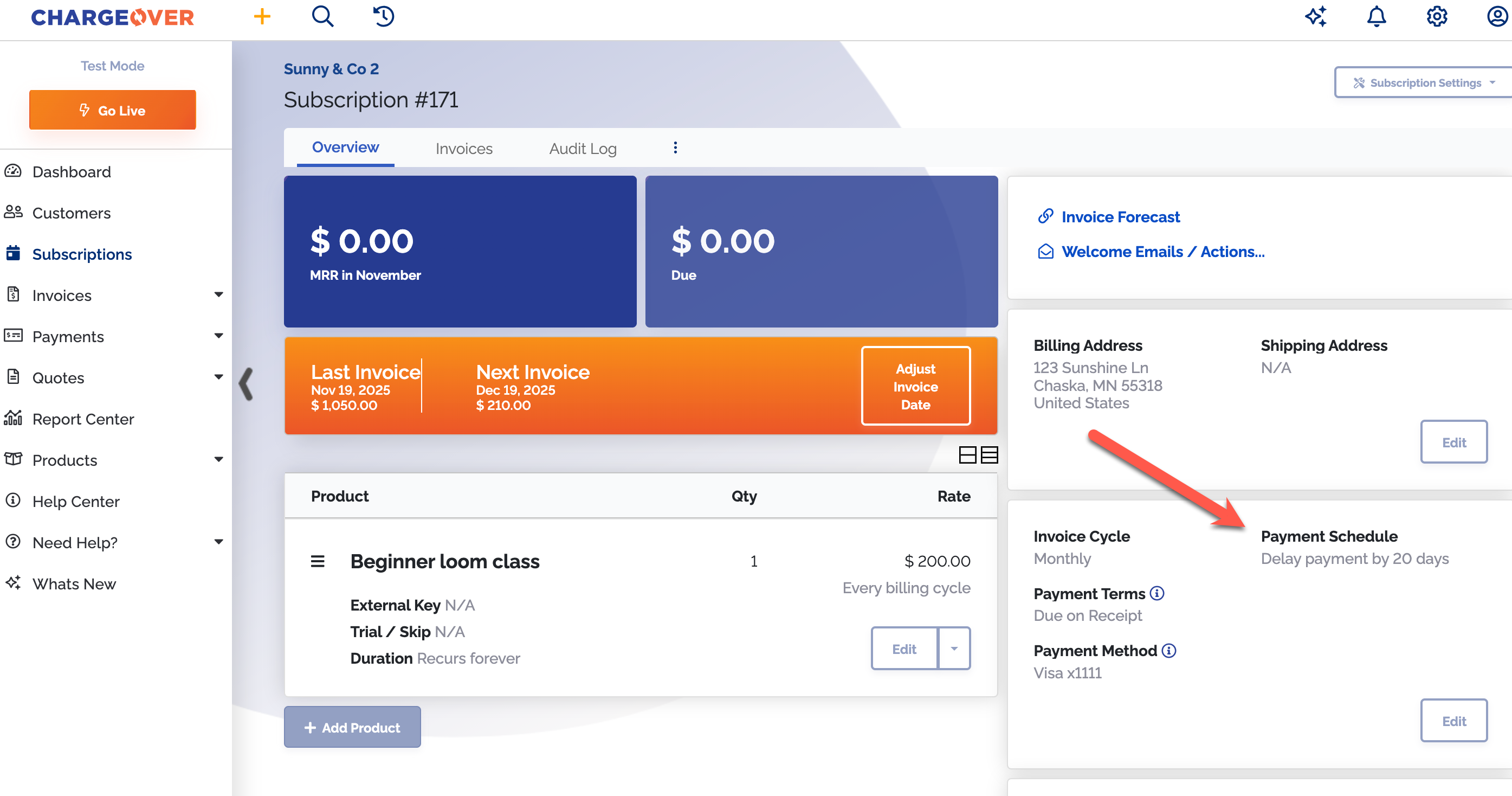Open dropdown arrow beside product Edit
The height and width of the screenshot is (796, 1512).
[x=954, y=649]
